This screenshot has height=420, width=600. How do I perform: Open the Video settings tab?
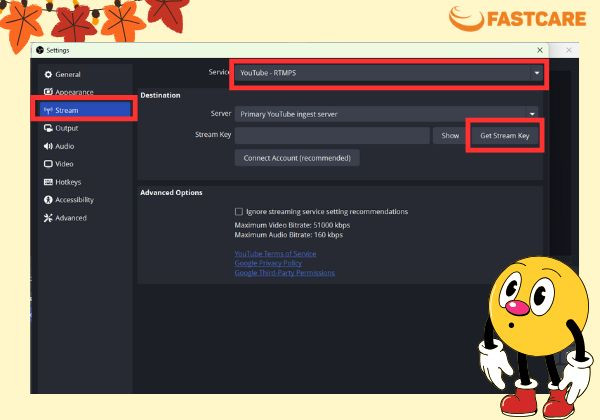pyautogui.click(x=85, y=164)
